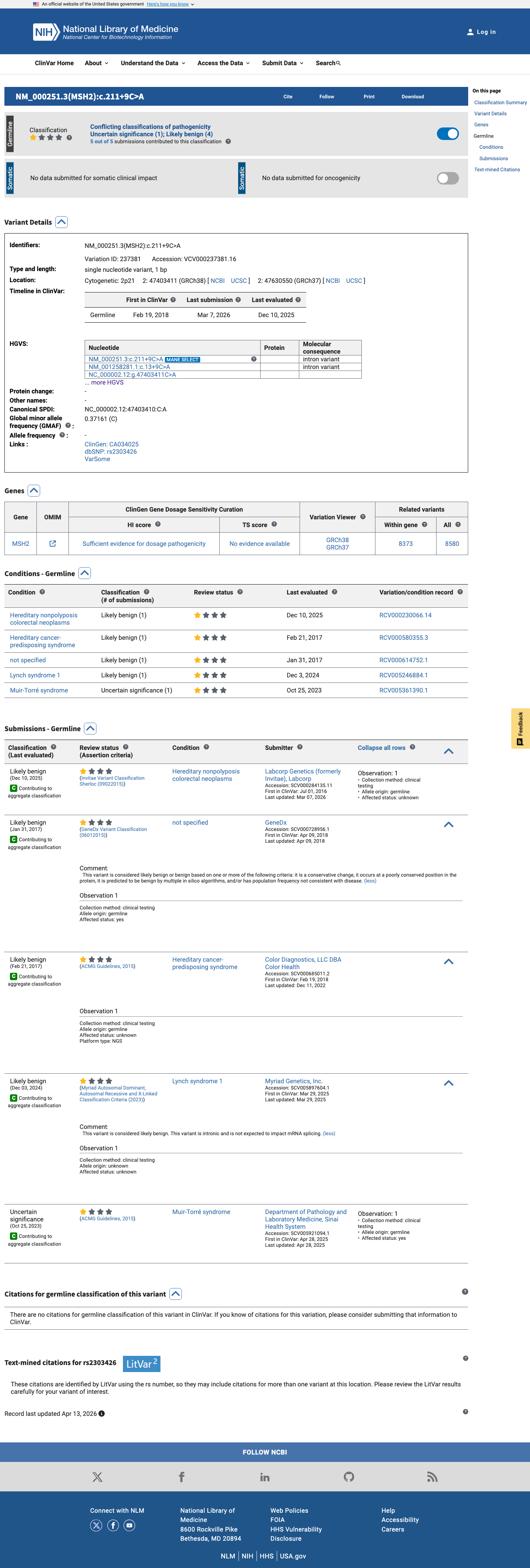The height and width of the screenshot is (1568, 530).
Task: Click Download in the variant title bar
Action: (413, 97)
